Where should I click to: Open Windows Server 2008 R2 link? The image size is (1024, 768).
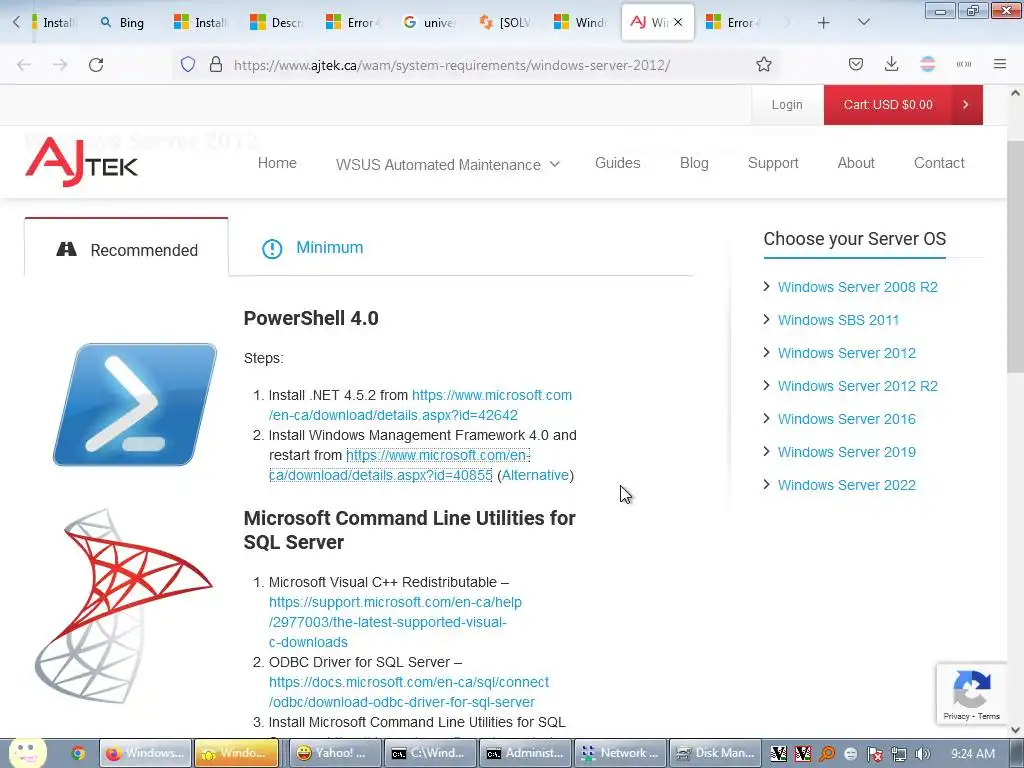(857, 287)
